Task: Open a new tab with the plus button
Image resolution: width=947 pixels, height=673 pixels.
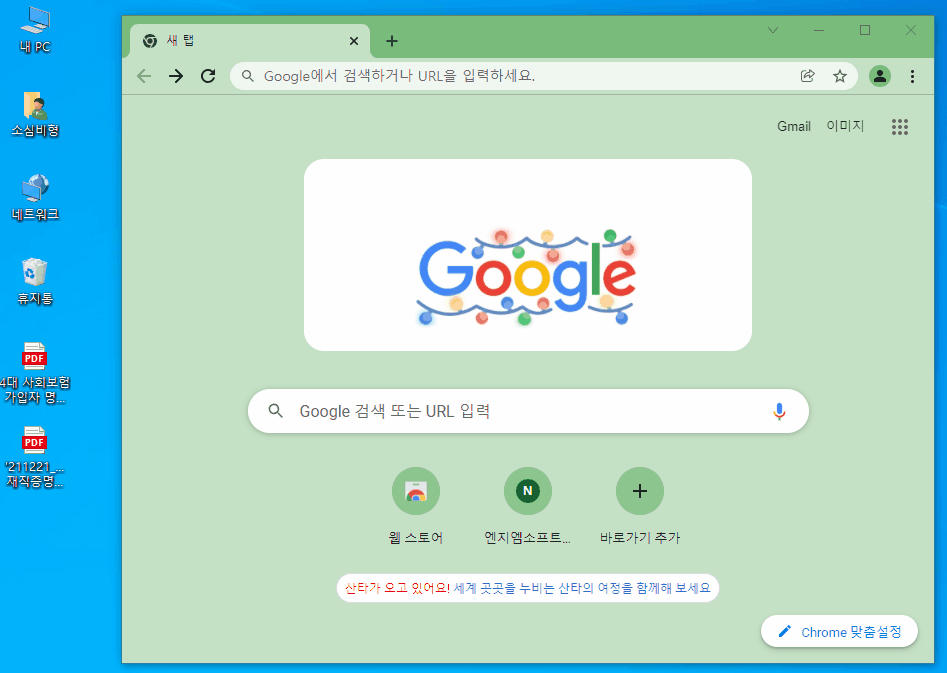Action: coord(392,41)
